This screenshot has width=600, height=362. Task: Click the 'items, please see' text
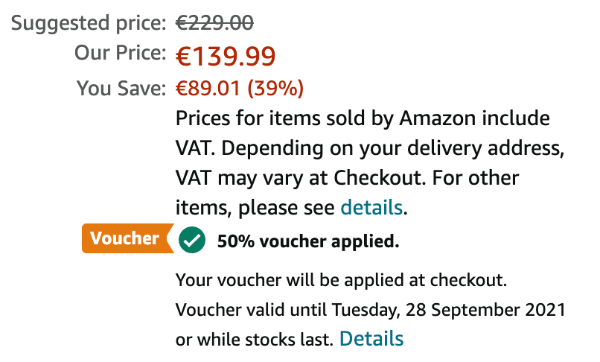255,208
